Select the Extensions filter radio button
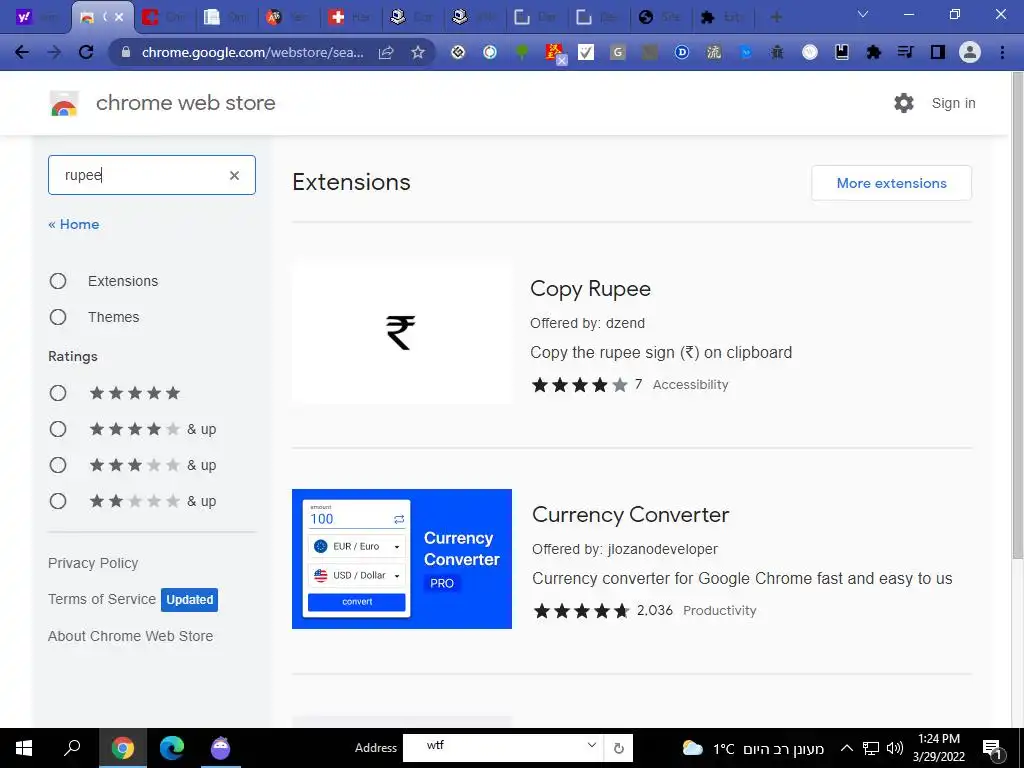The height and width of the screenshot is (768, 1024). click(x=58, y=281)
